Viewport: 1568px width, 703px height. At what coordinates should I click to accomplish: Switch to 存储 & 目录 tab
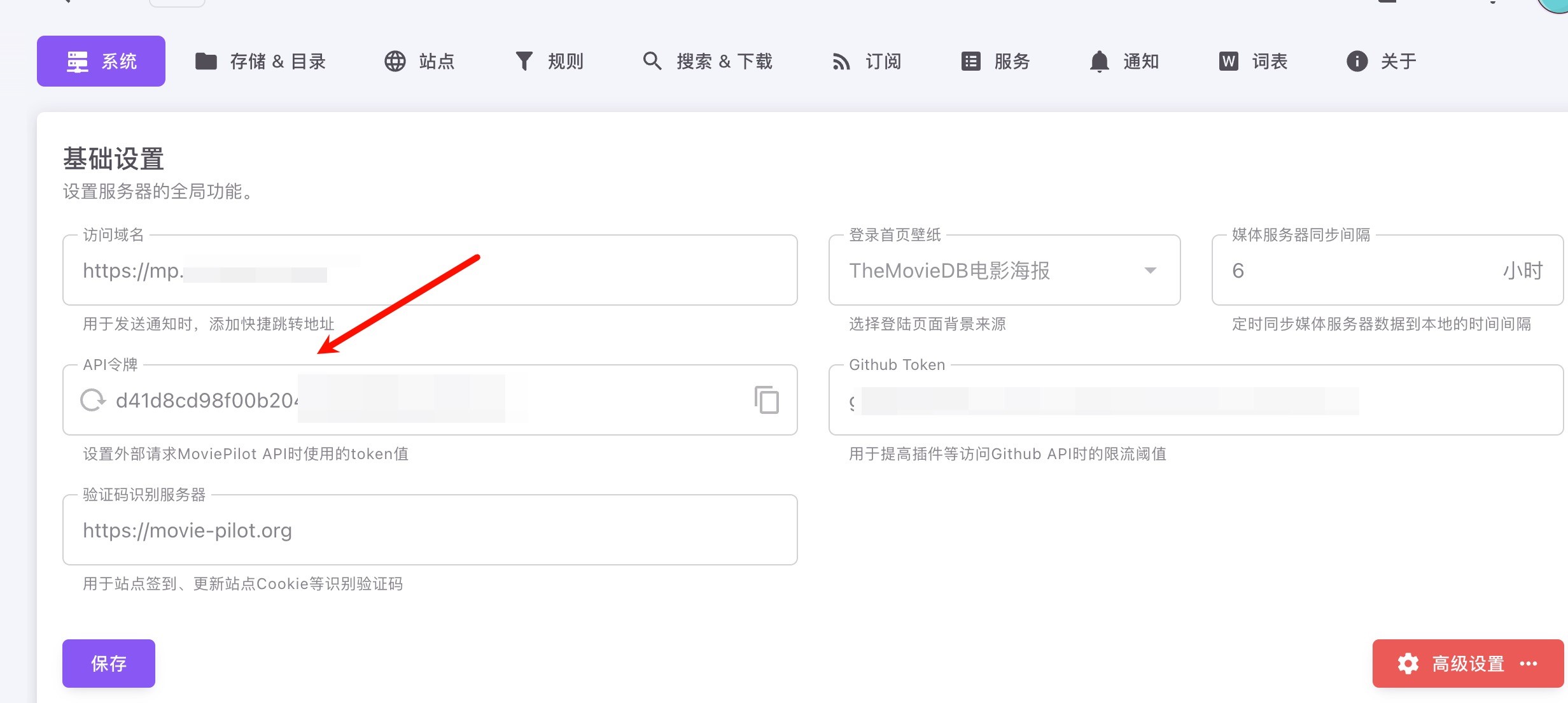(x=260, y=61)
